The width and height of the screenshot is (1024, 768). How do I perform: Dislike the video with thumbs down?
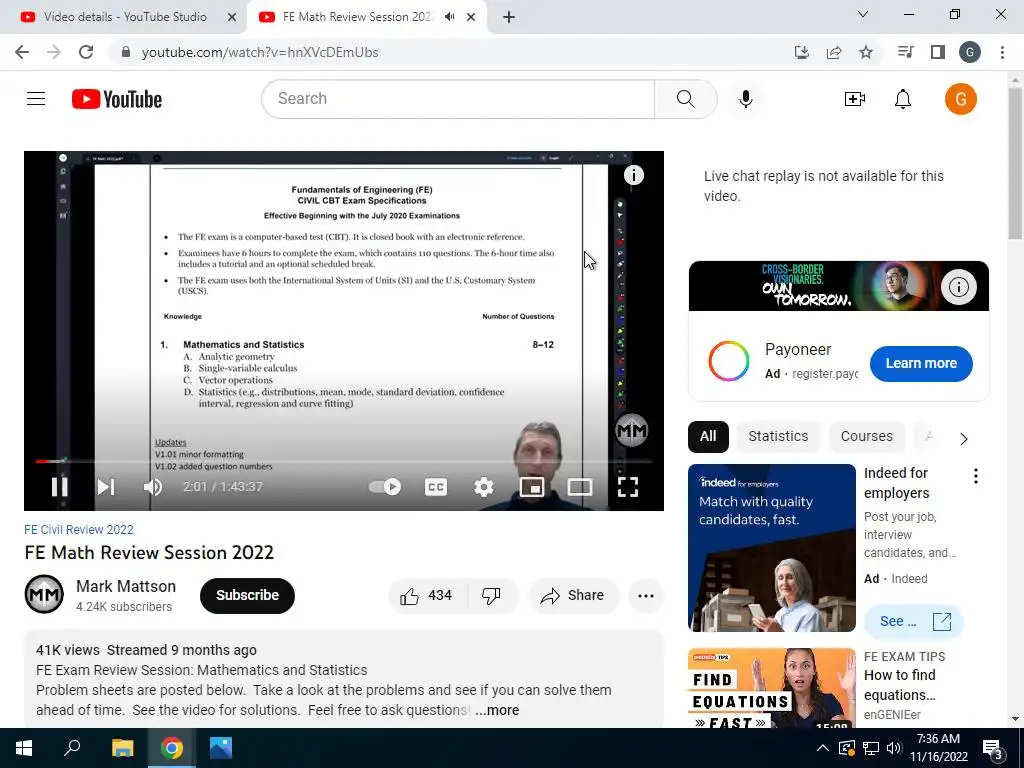pyautogui.click(x=492, y=595)
